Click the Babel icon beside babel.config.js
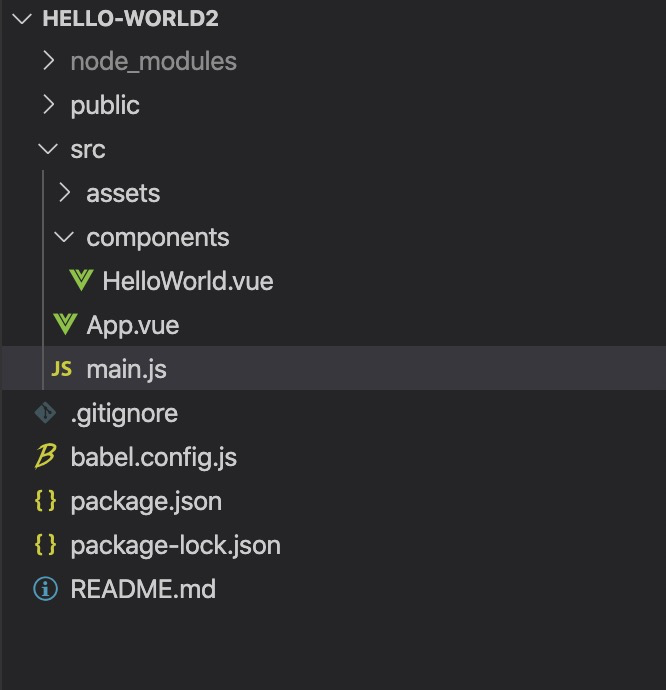Image resolution: width=666 pixels, height=690 pixels. tap(45, 457)
